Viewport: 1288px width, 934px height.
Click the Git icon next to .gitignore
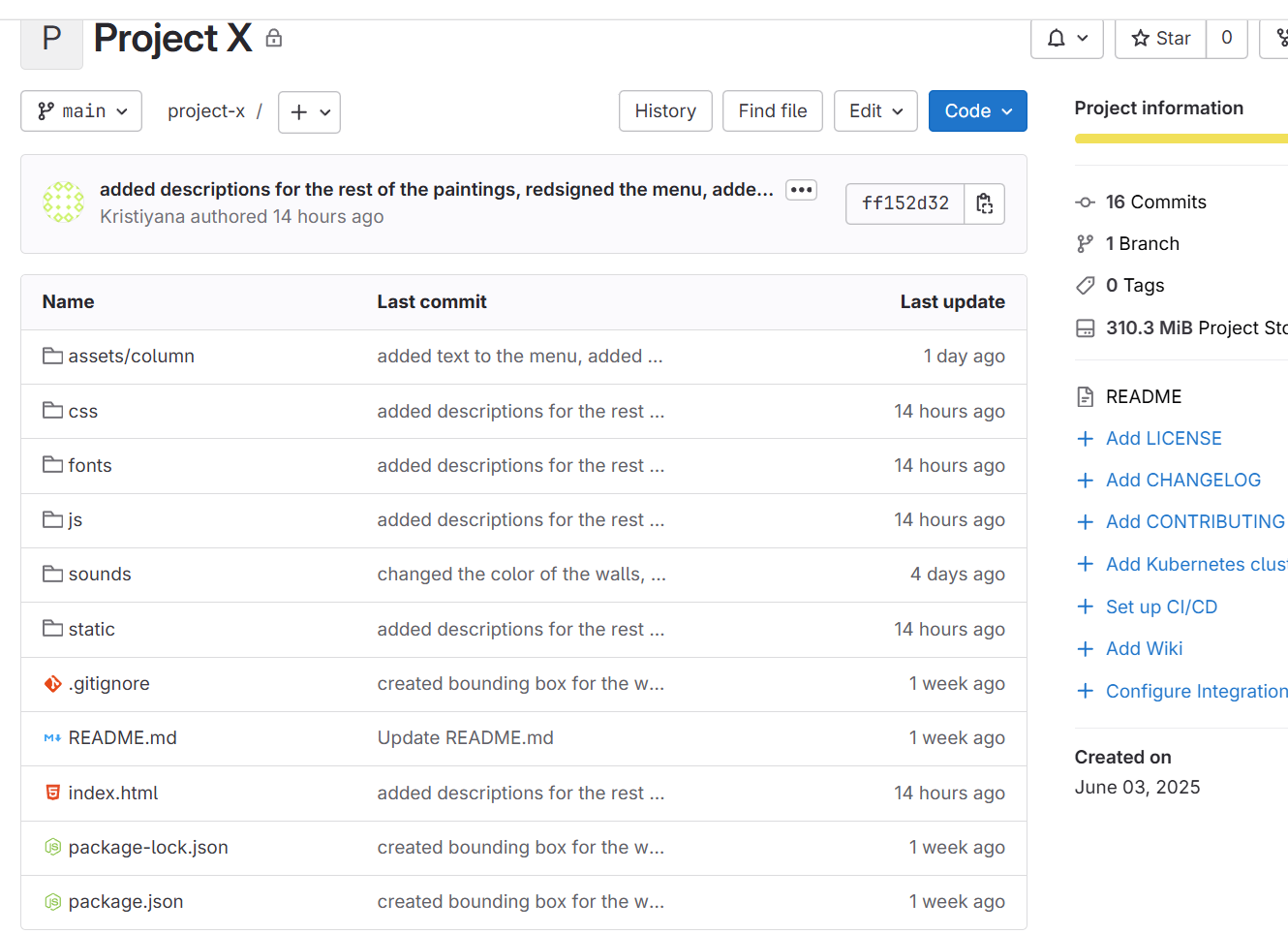(51, 683)
